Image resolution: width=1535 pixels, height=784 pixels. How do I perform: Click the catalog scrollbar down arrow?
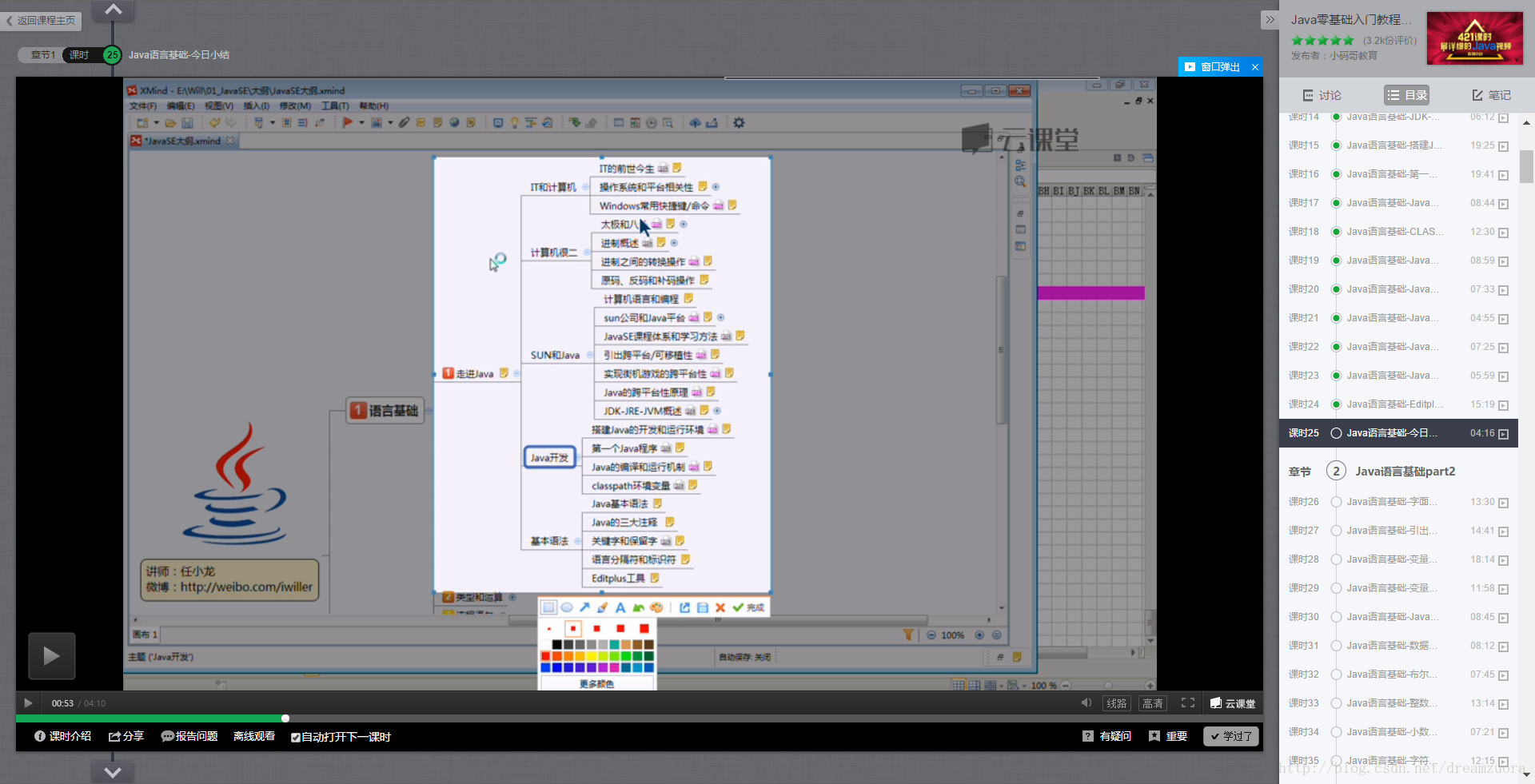tap(1526, 773)
